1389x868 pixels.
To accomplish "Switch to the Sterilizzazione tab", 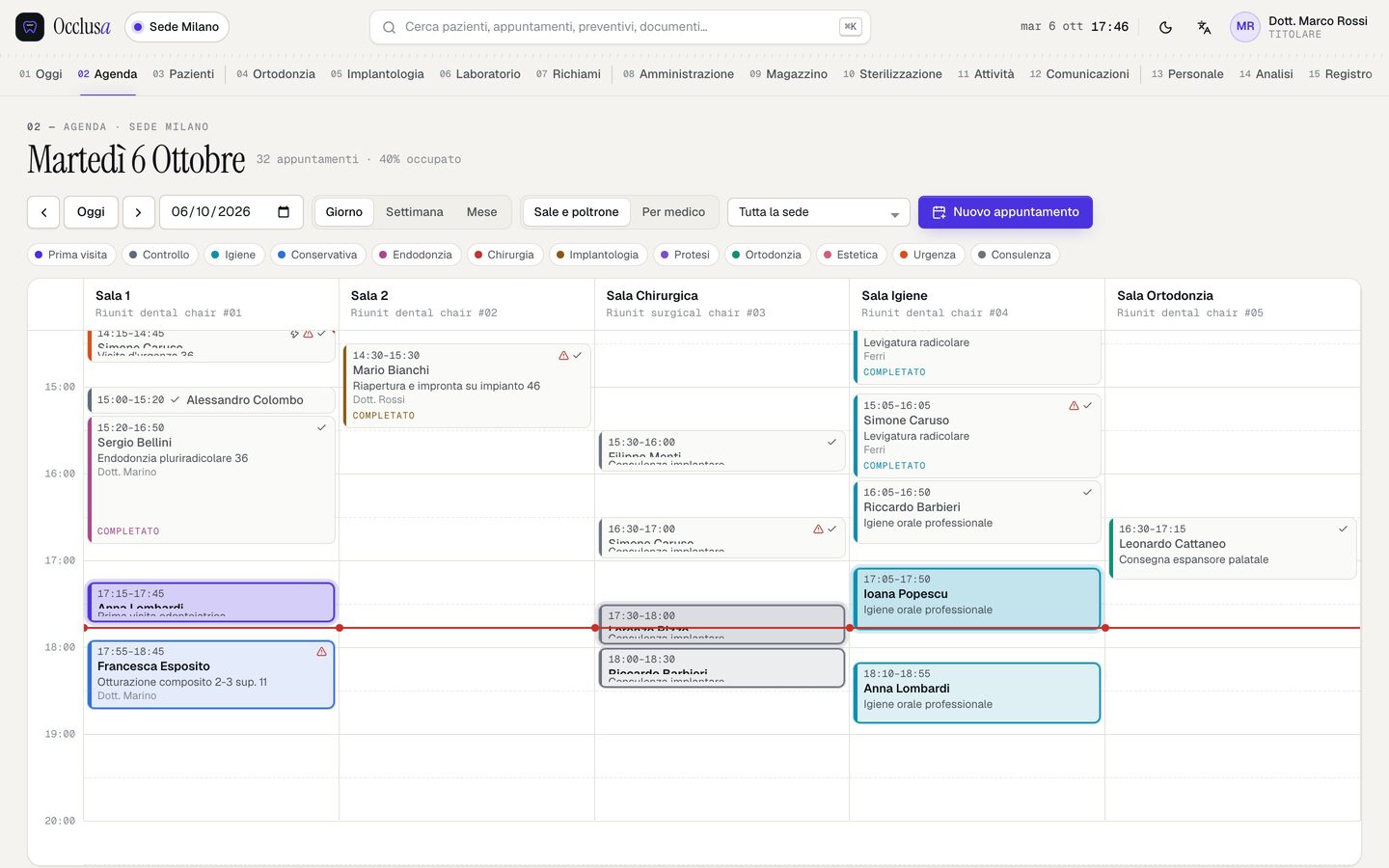I will click(892, 74).
